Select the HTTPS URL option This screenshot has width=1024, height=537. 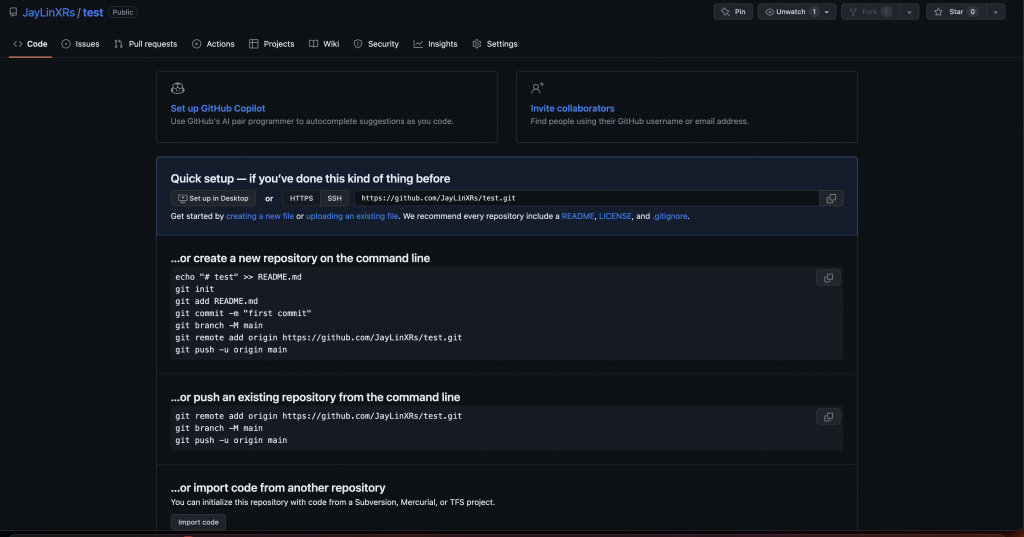(301, 199)
